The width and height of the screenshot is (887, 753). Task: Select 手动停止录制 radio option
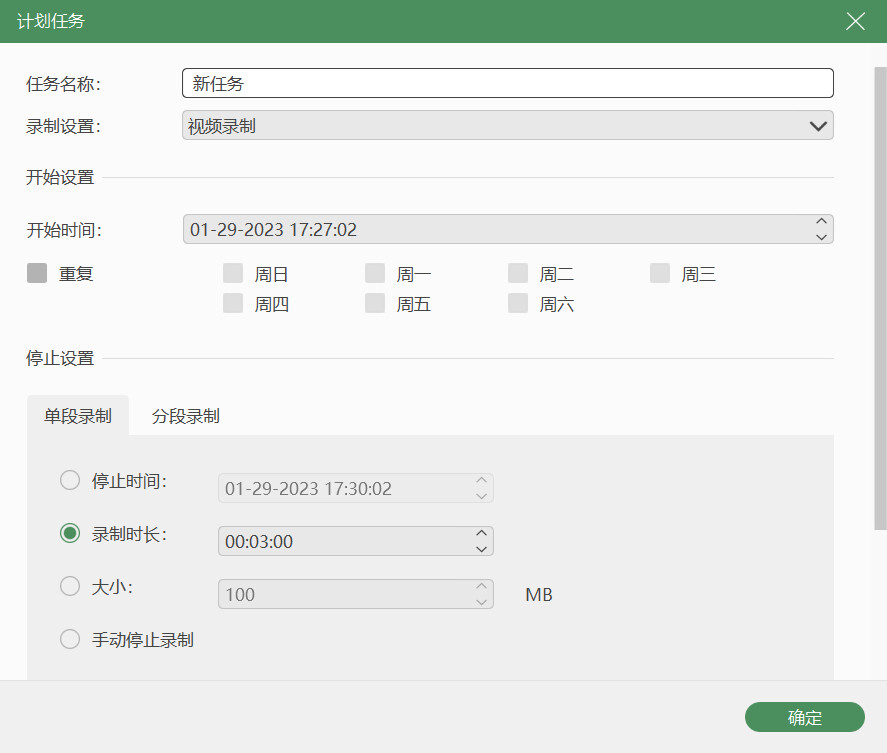pos(70,639)
